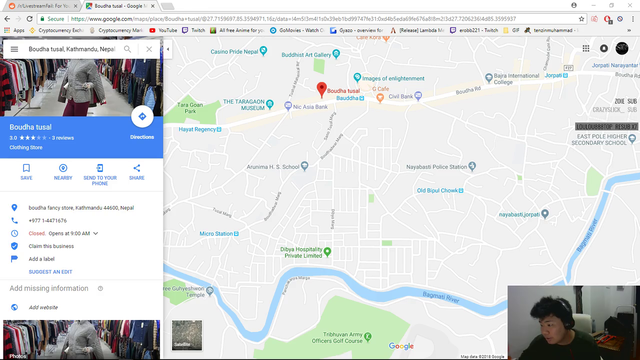The height and width of the screenshot is (360, 640).
Task: Collapse the side panel arrow
Action: 168,49
